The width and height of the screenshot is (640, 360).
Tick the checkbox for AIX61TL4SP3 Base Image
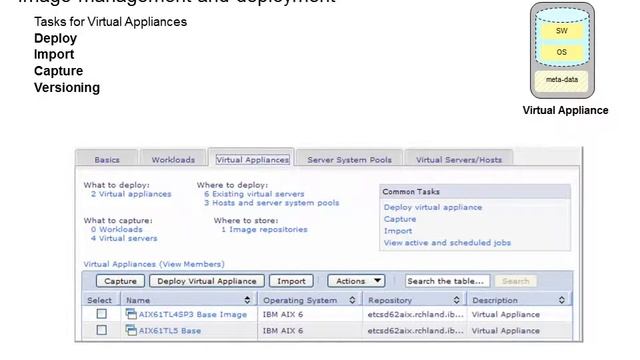pos(102,314)
